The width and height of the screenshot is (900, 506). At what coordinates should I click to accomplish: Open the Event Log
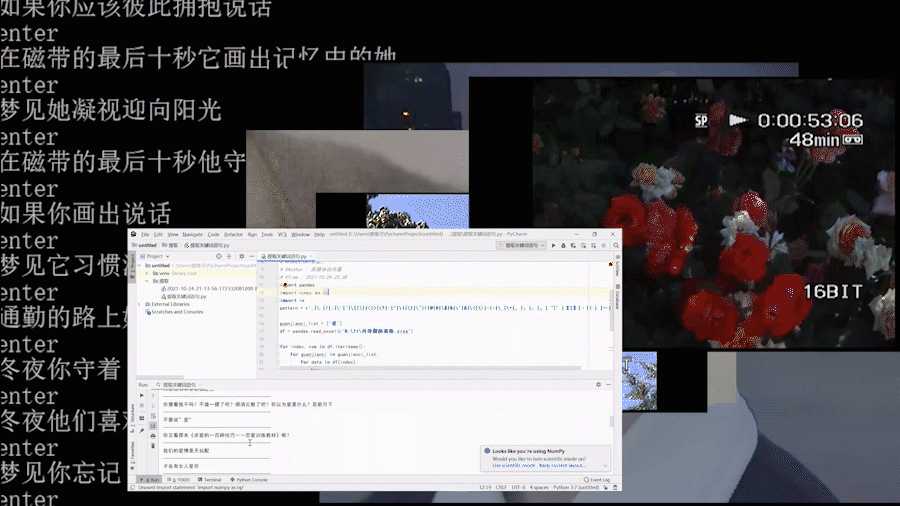598,480
